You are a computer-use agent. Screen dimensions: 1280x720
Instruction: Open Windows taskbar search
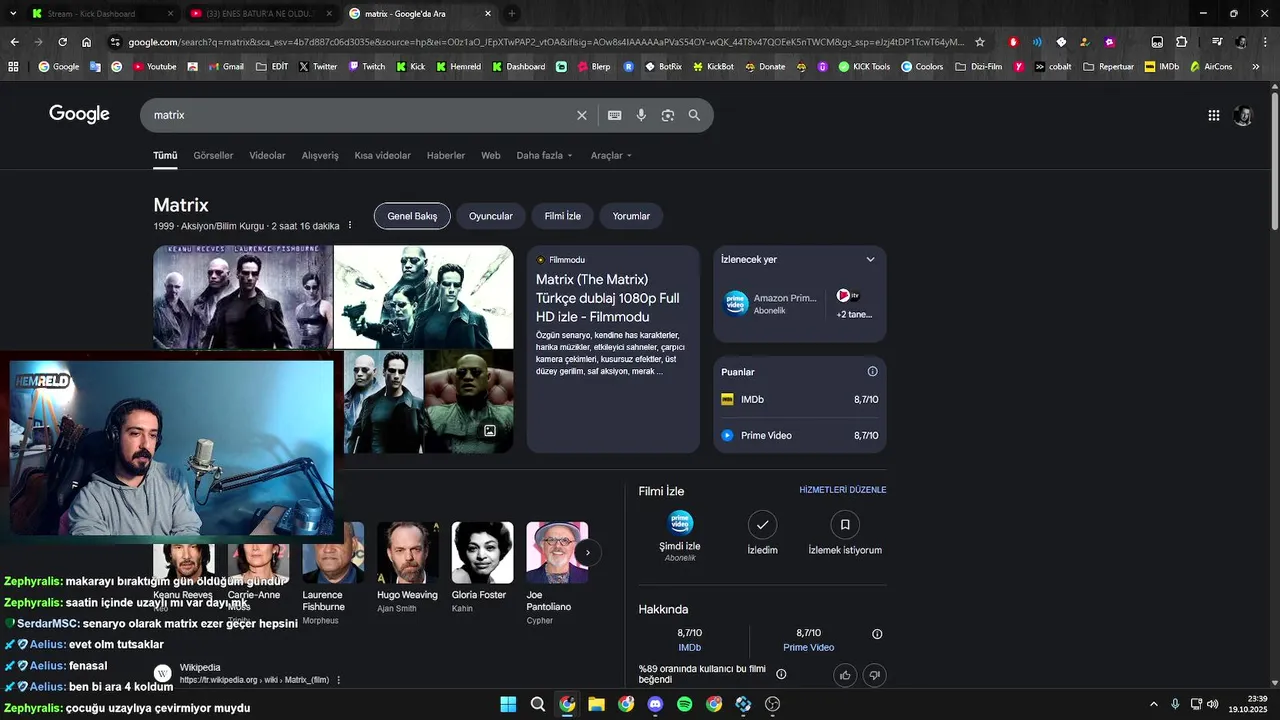point(538,704)
